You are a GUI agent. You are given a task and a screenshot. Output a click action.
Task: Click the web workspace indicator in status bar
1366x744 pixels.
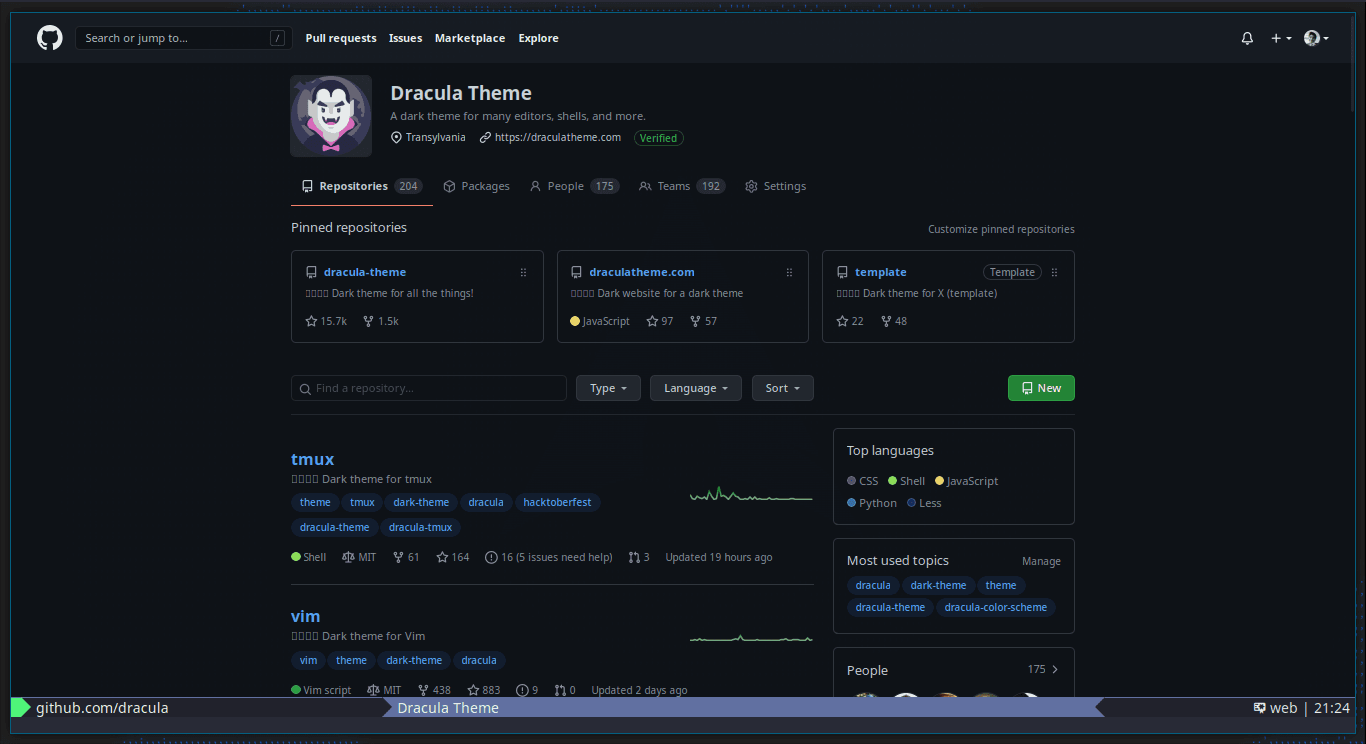[x=1275, y=708]
